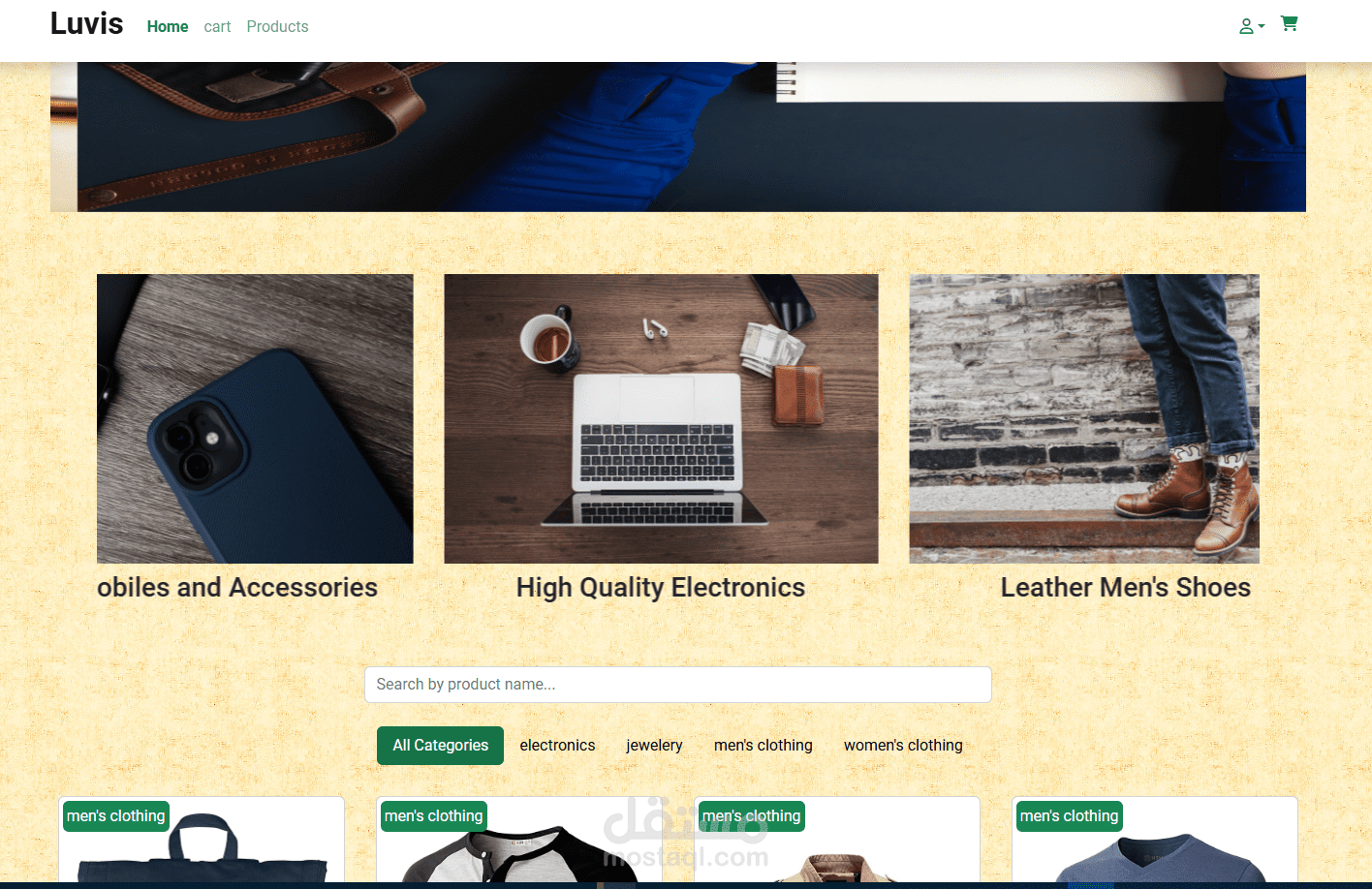1372x889 pixels.
Task: Open the shopping cart icon in the header
Action: [x=1289, y=23]
